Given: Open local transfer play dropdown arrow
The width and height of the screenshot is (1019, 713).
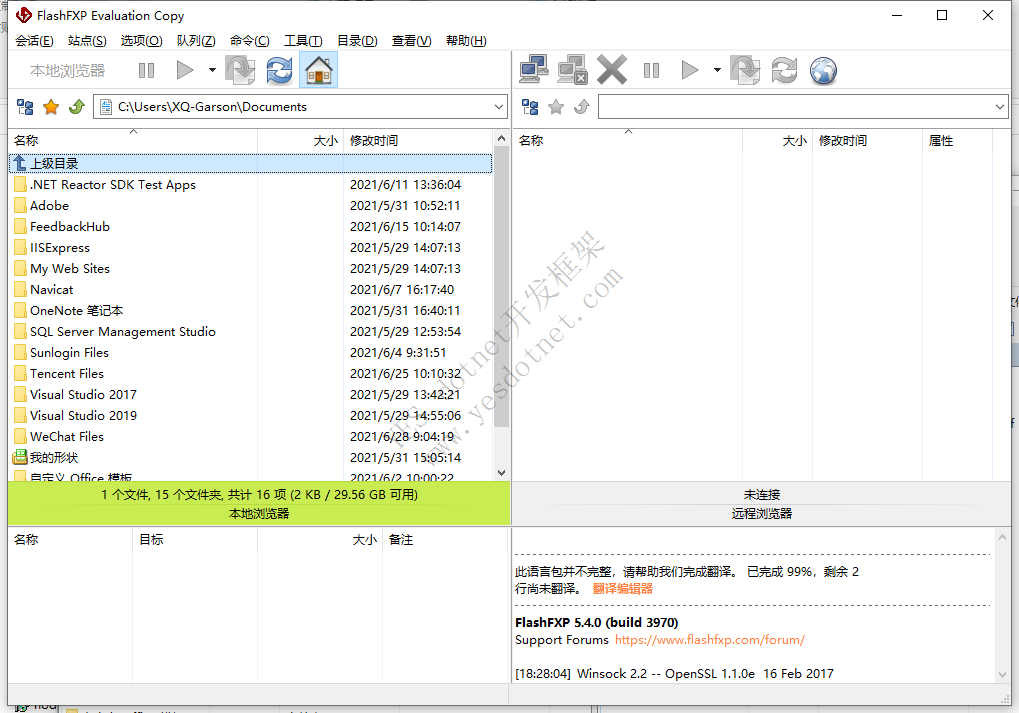Looking at the screenshot, I should pos(212,70).
